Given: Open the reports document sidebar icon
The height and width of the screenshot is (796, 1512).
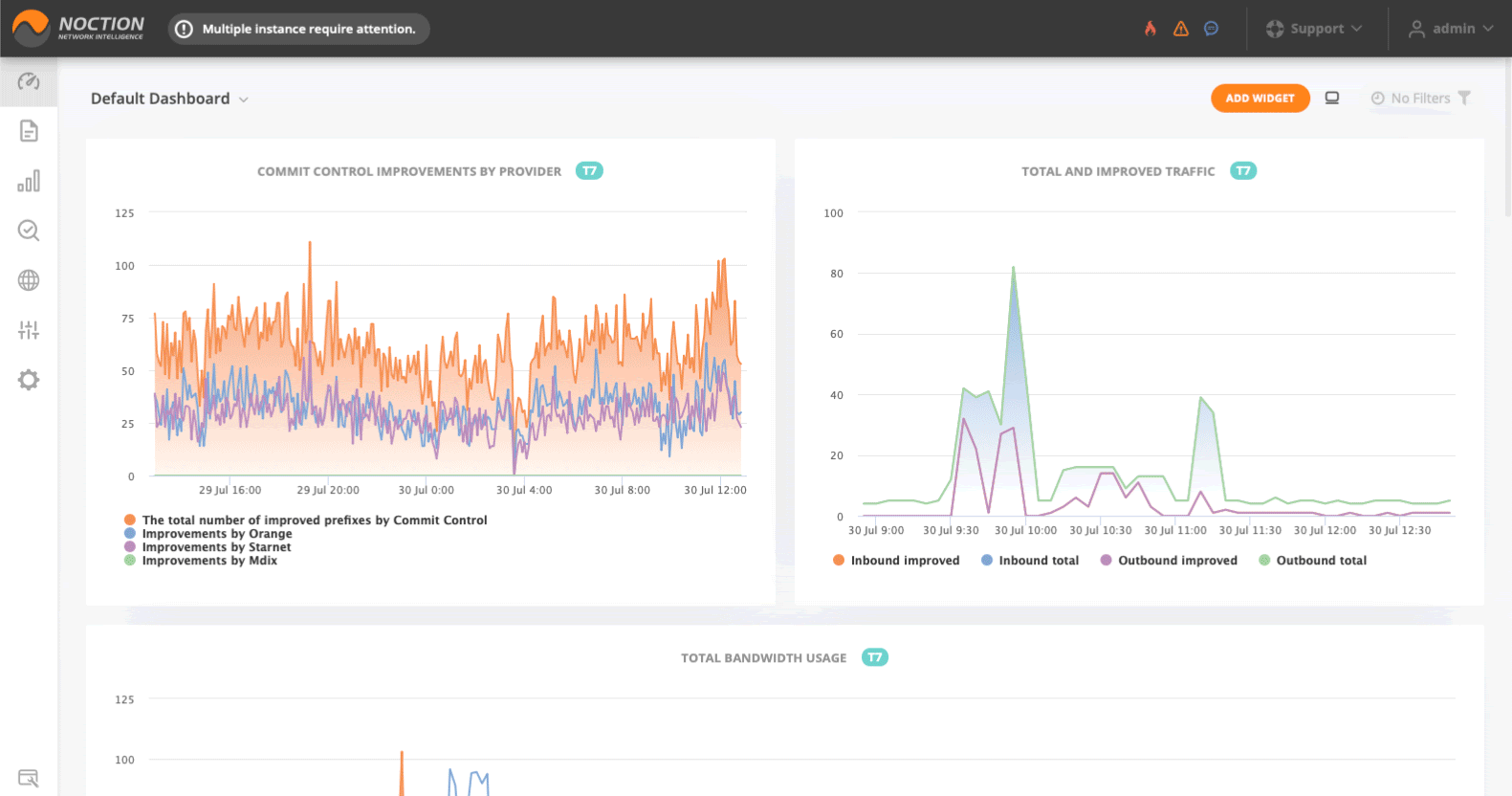Looking at the screenshot, I should pyautogui.click(x=29, y=131).
